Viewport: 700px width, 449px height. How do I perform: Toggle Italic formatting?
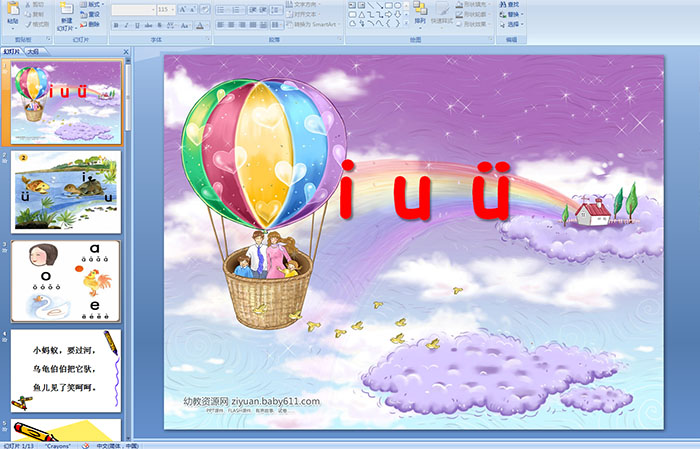click(126, 25)
